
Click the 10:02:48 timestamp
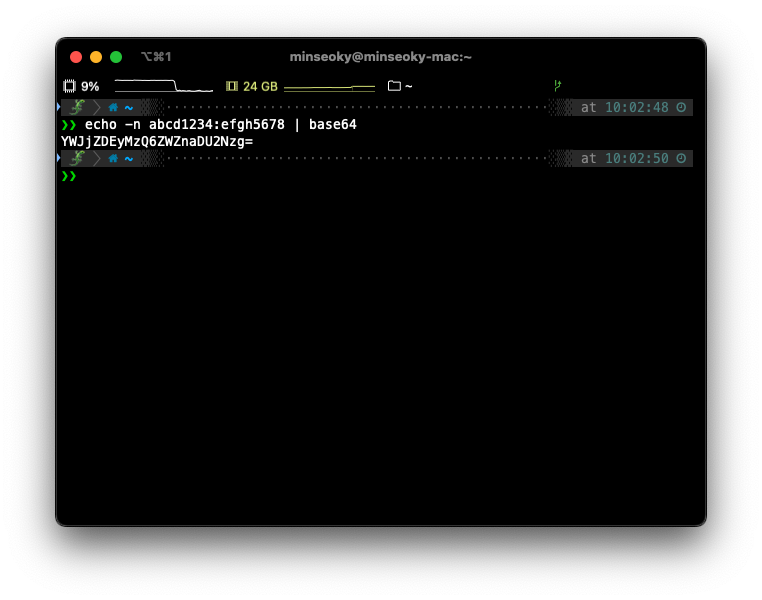[636, 107]
